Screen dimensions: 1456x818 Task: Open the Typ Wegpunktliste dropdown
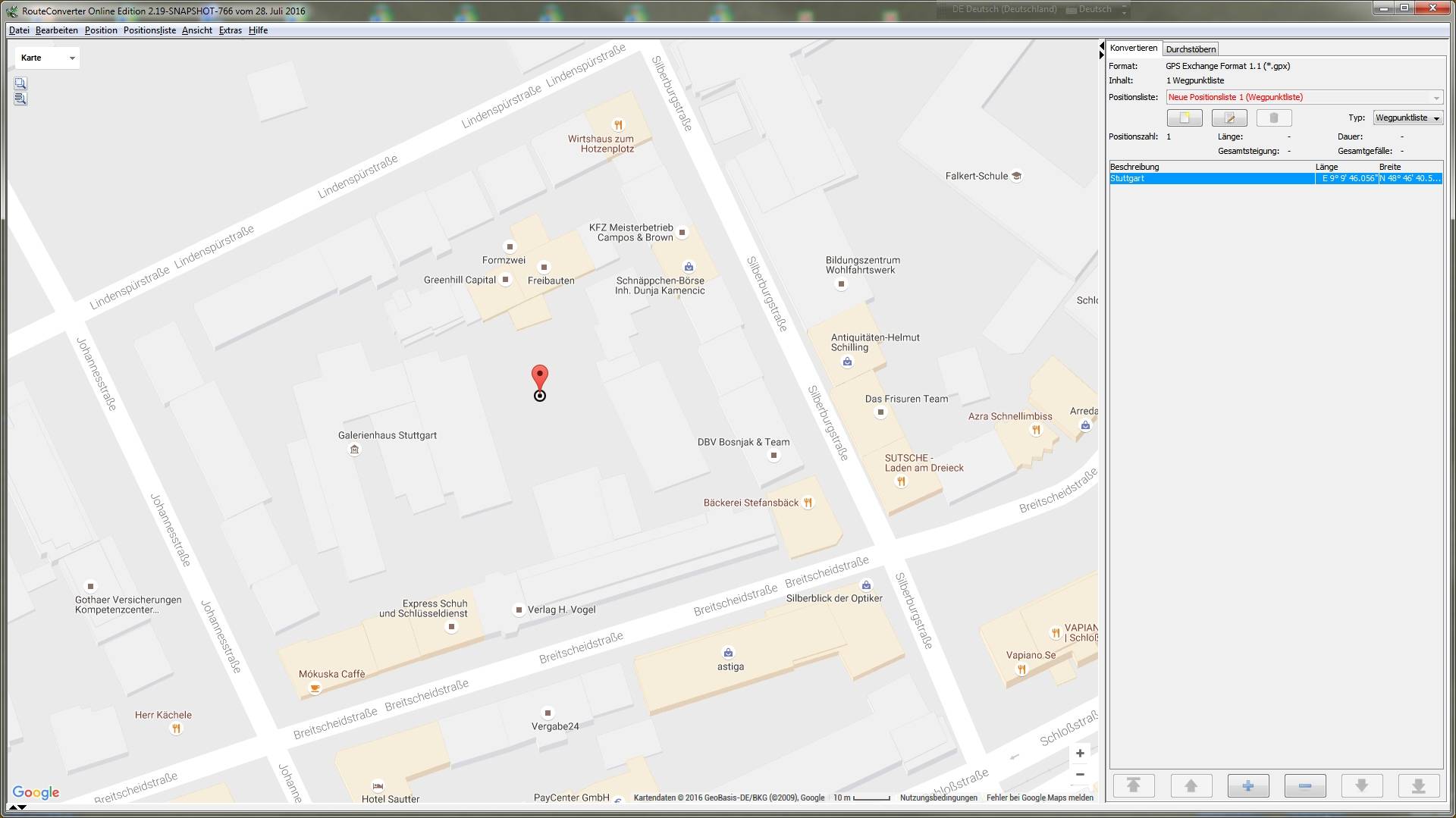click(1407, 118)
